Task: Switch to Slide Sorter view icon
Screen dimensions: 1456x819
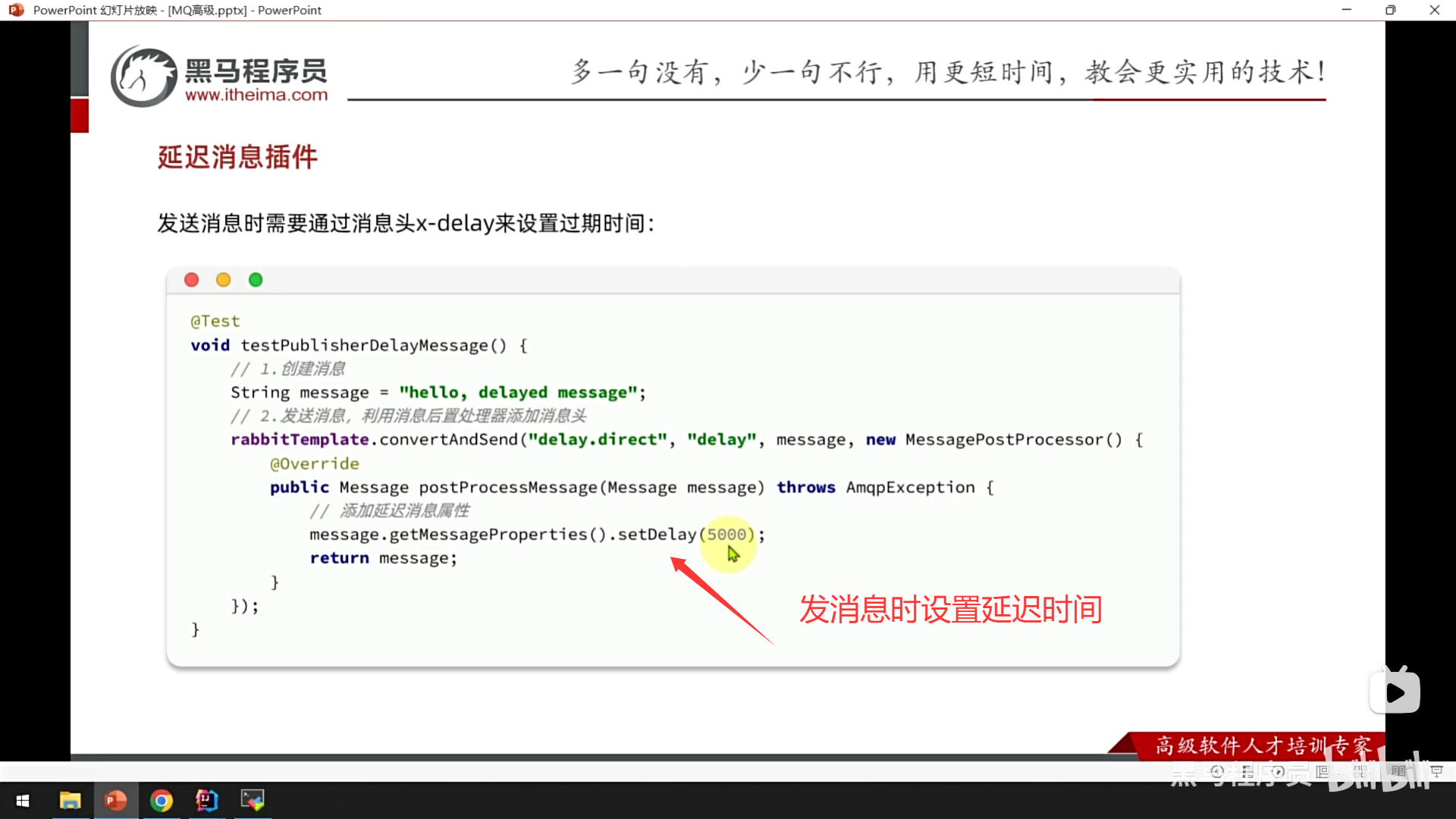Action: click(x=1362, y=771)
